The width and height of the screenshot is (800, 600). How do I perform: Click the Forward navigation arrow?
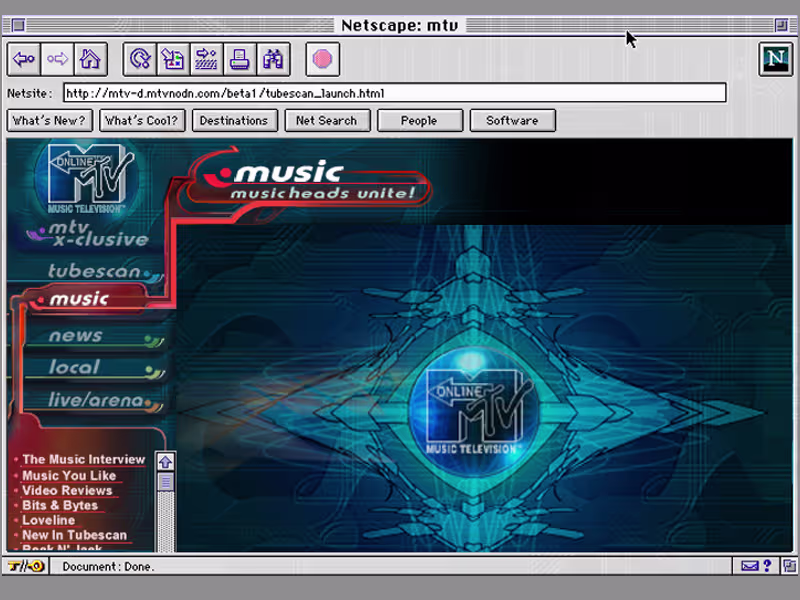point(57,59)
